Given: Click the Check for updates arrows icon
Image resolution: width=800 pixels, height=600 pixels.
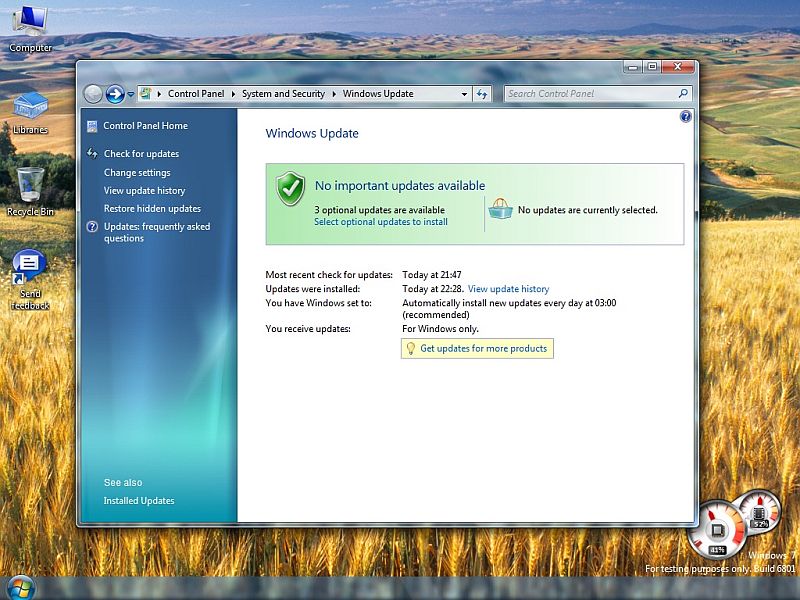Looking at the screenshot, I should pyautogui.click(x=92, y=153).
